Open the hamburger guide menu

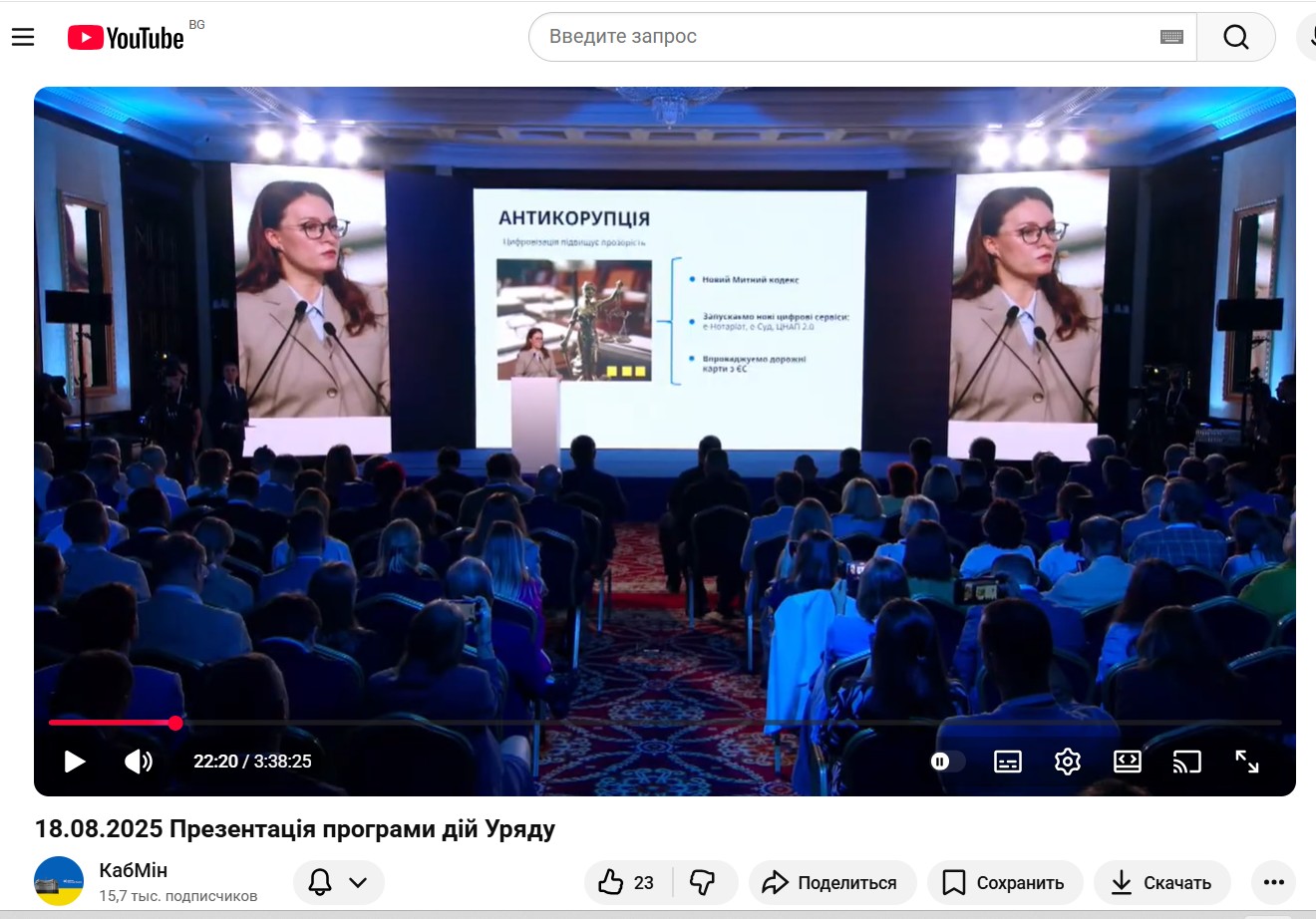(x=23, y=37)
